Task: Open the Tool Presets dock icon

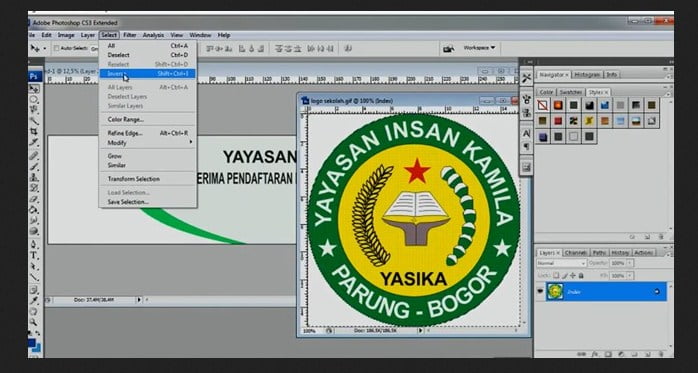Action: tap(527, 78)
